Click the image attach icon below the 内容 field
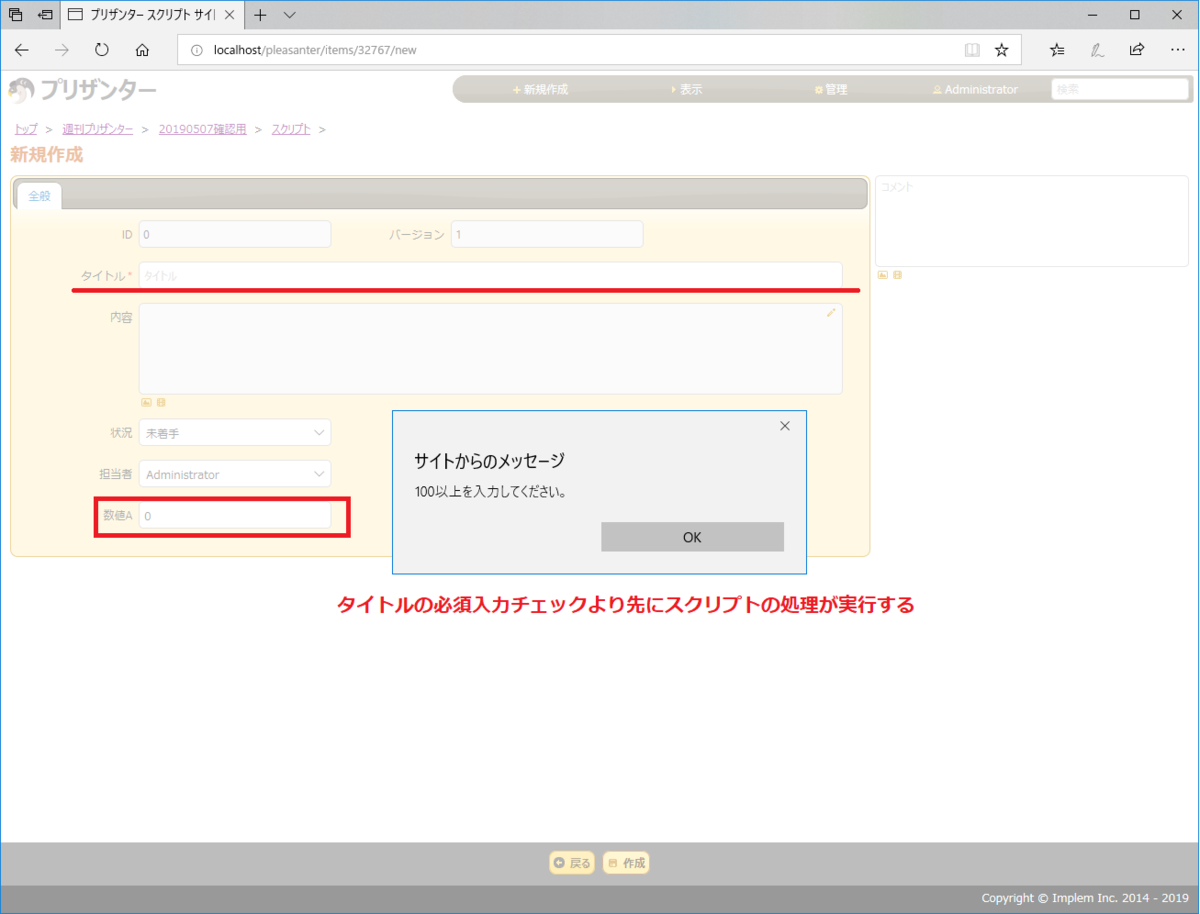 [145, 401]
